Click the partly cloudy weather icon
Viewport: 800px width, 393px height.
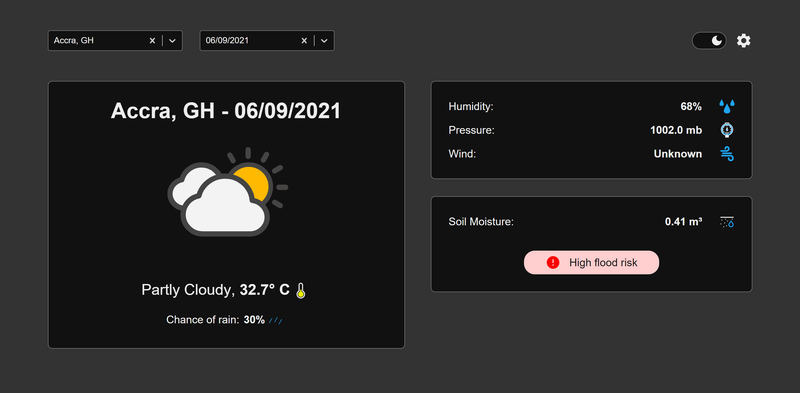tap(228, 192)
